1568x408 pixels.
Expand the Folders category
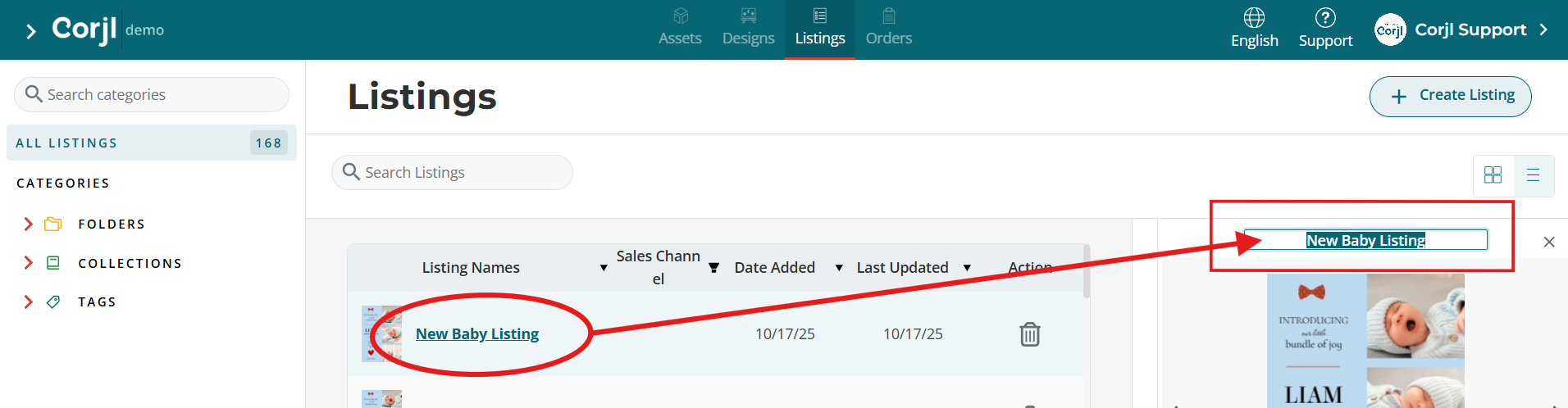pyautogui.click(x=29, y=224)
